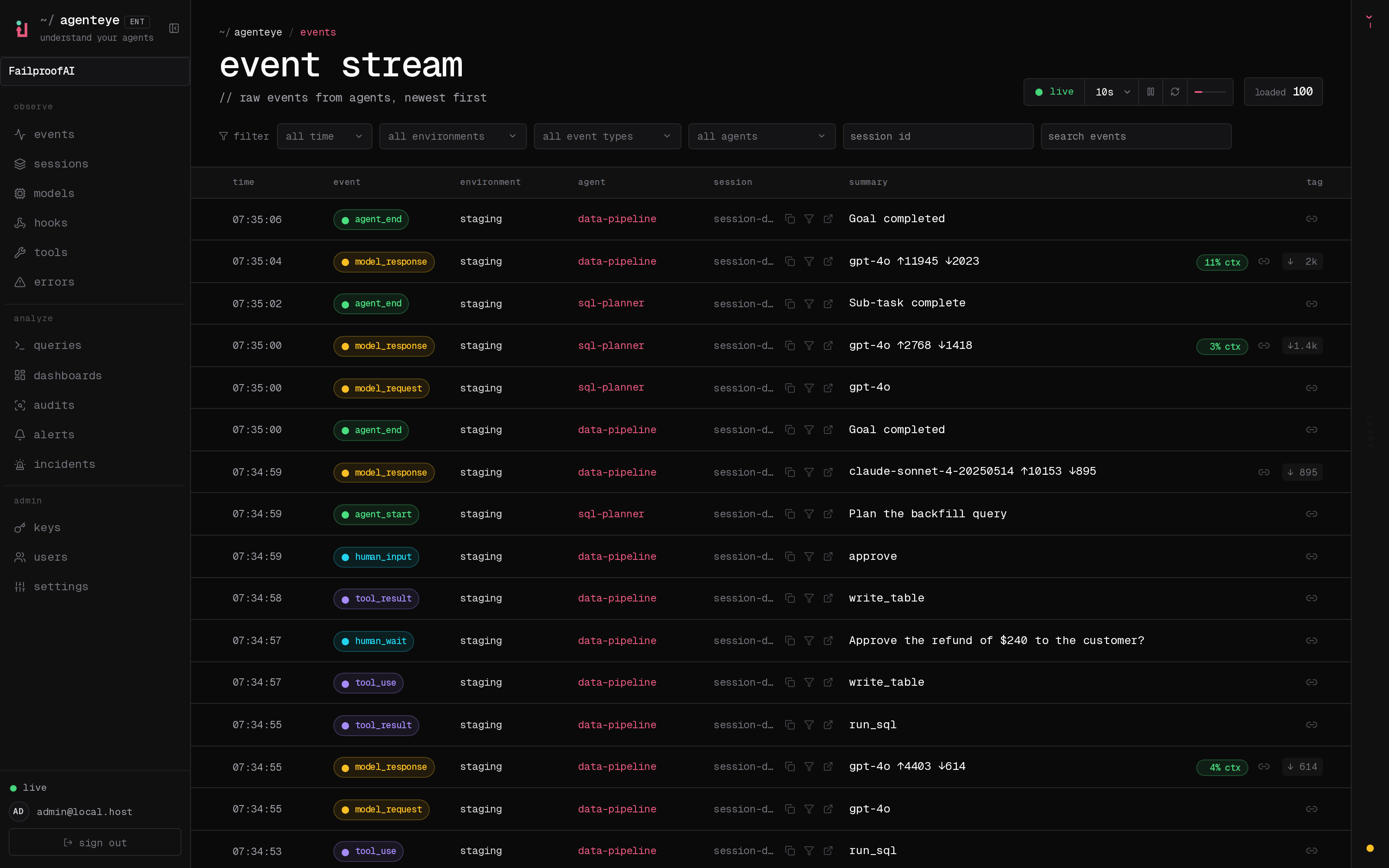Open API keys admin page
The image size is (1389, 868).
pyautogui.click(x=95, y=528)
